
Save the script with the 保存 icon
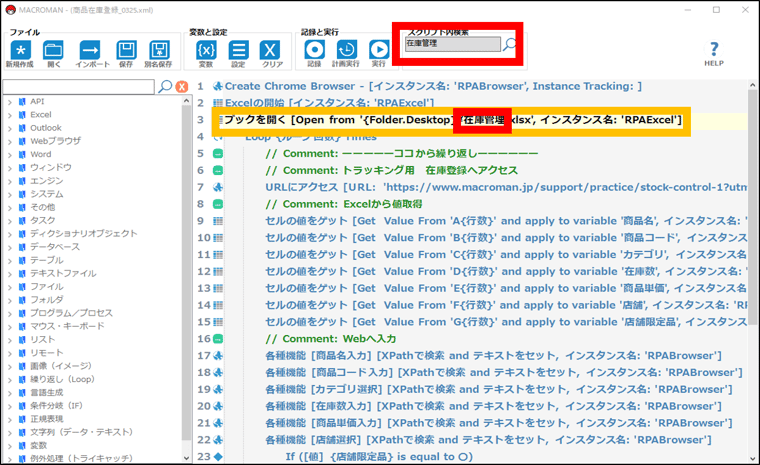click(x=125, y=50)
